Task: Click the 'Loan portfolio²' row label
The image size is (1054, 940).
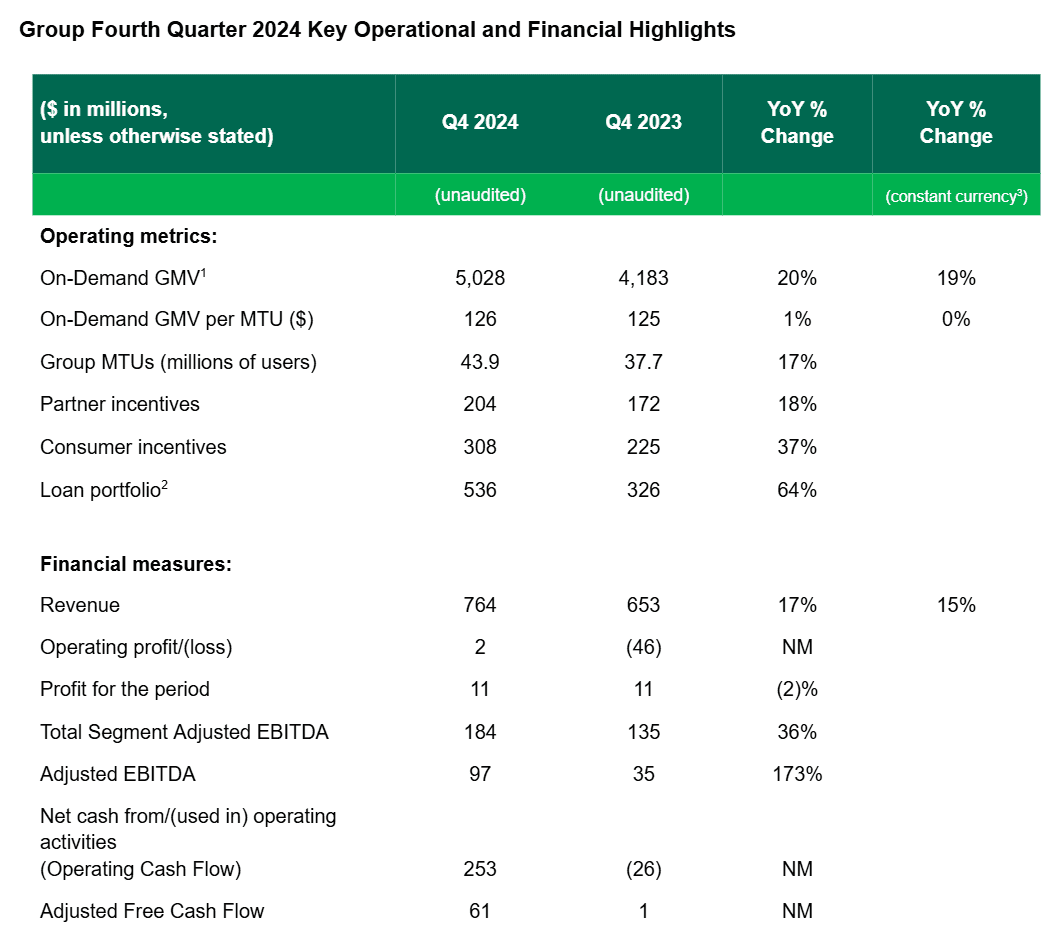Action: coord(104,489)
